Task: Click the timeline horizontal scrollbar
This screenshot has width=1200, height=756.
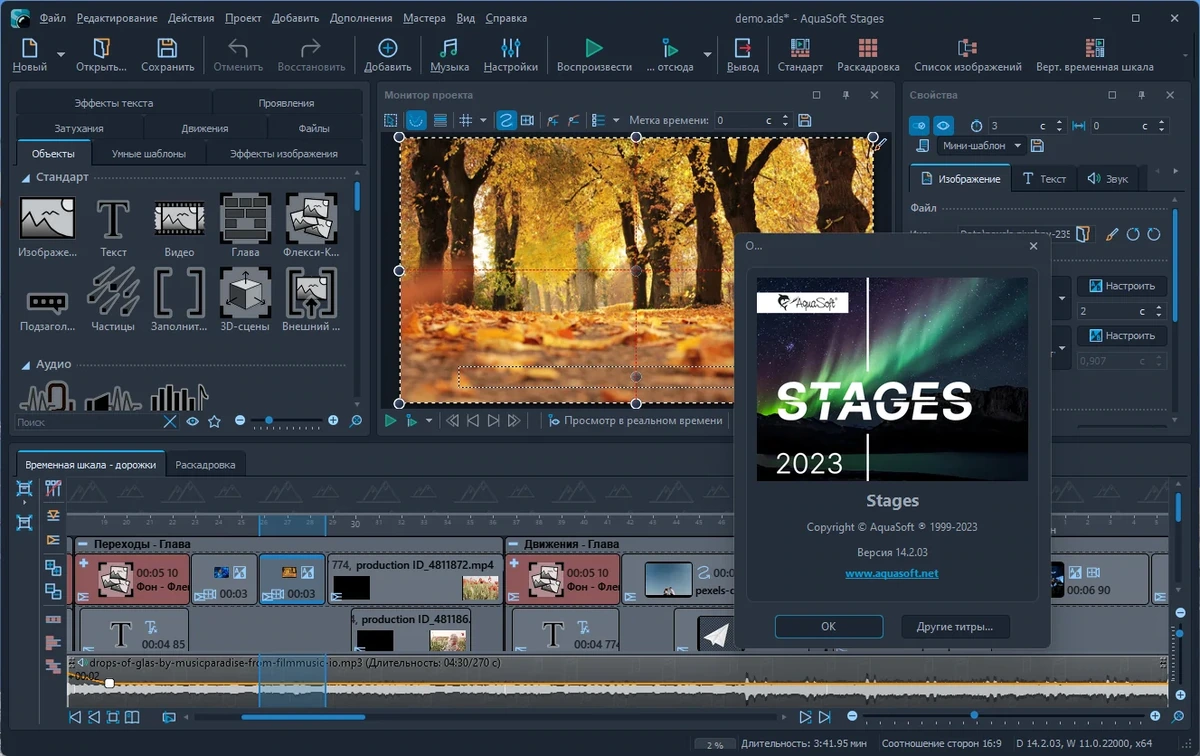Action: (x=303, y=716)
